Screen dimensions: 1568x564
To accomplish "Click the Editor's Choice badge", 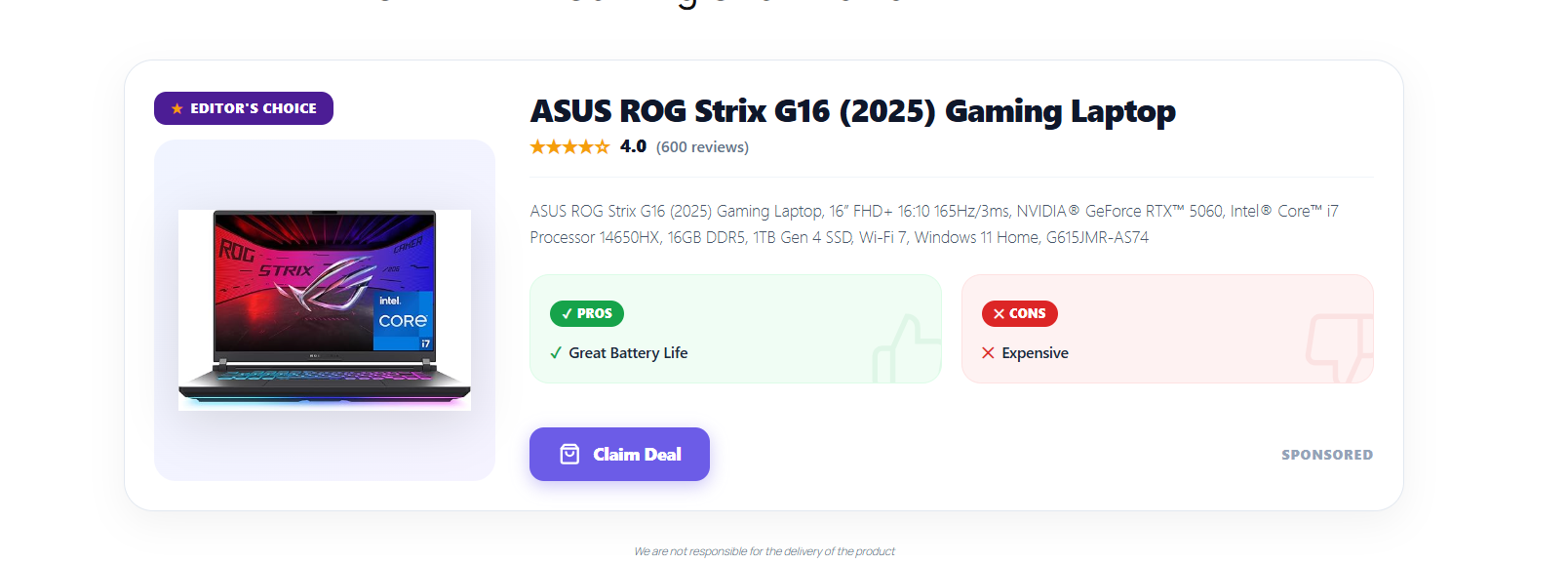I will pyautogui.click(x=244, y=108).
